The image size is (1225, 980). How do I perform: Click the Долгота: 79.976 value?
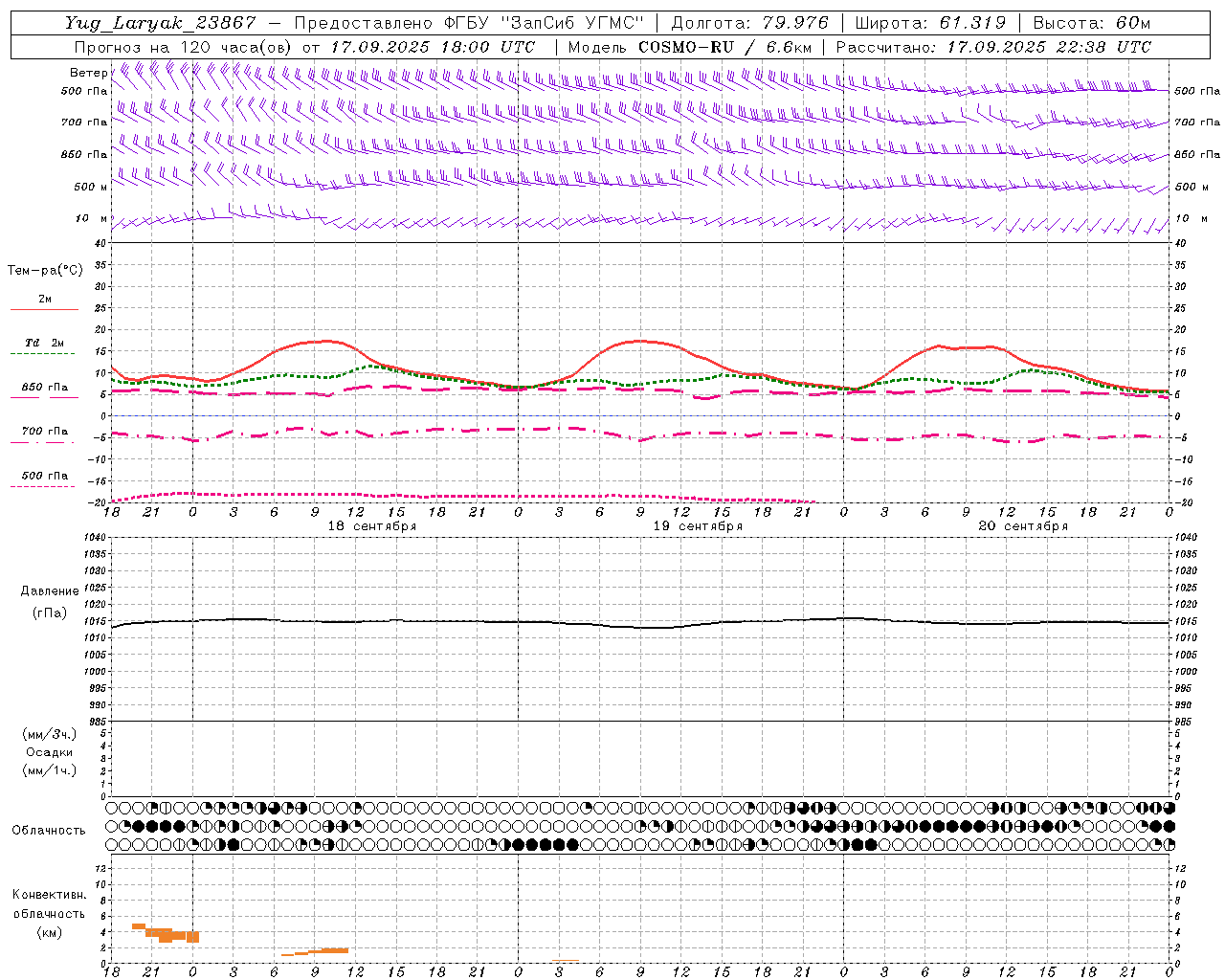[749, 23]
